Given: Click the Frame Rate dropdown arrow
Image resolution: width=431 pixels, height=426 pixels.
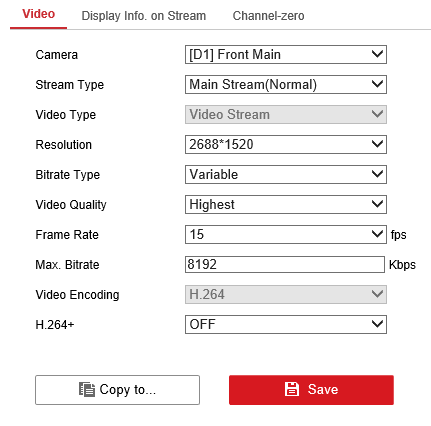Looking at the screenshot, I should coord(377,234).
